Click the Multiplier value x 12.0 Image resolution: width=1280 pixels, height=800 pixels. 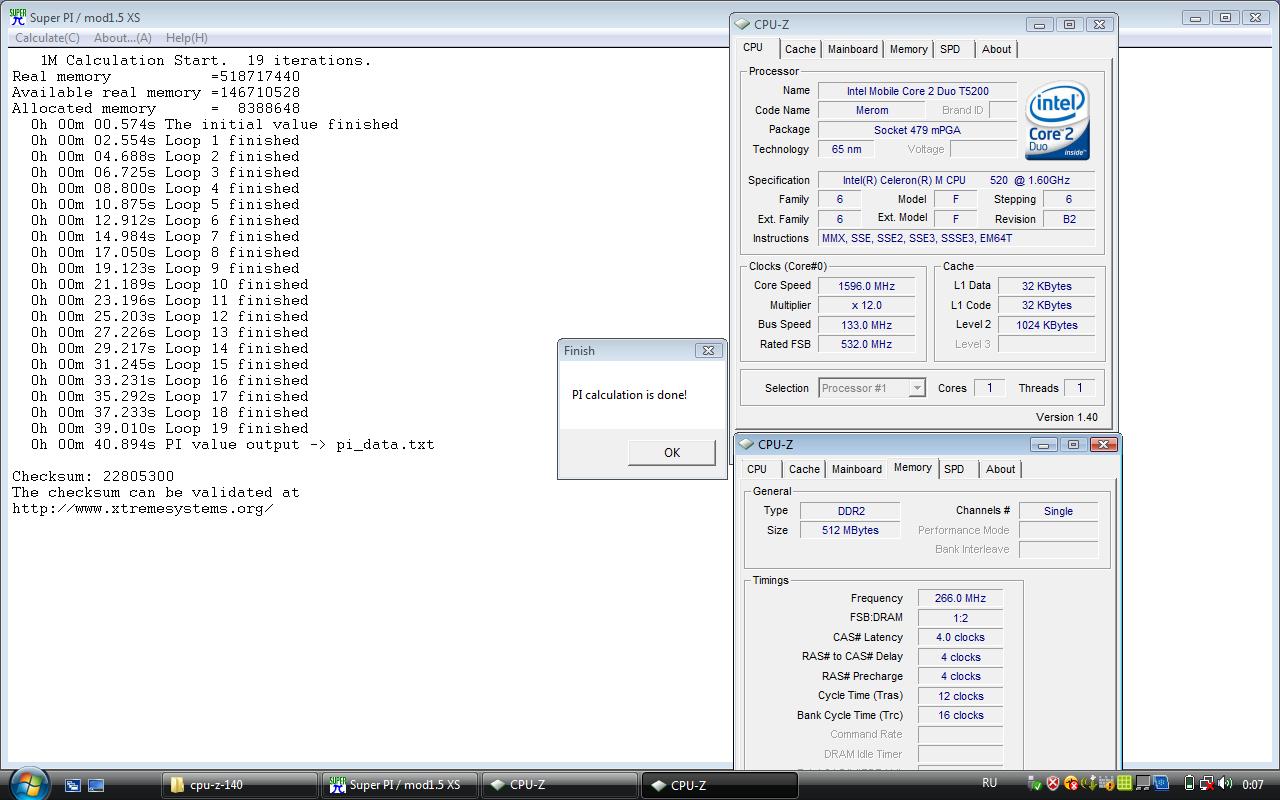pos(867,305)
